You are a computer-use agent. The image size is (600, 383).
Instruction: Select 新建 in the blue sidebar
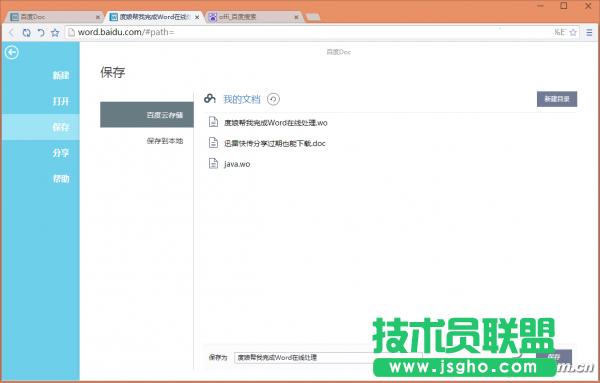tap(61, 75)
